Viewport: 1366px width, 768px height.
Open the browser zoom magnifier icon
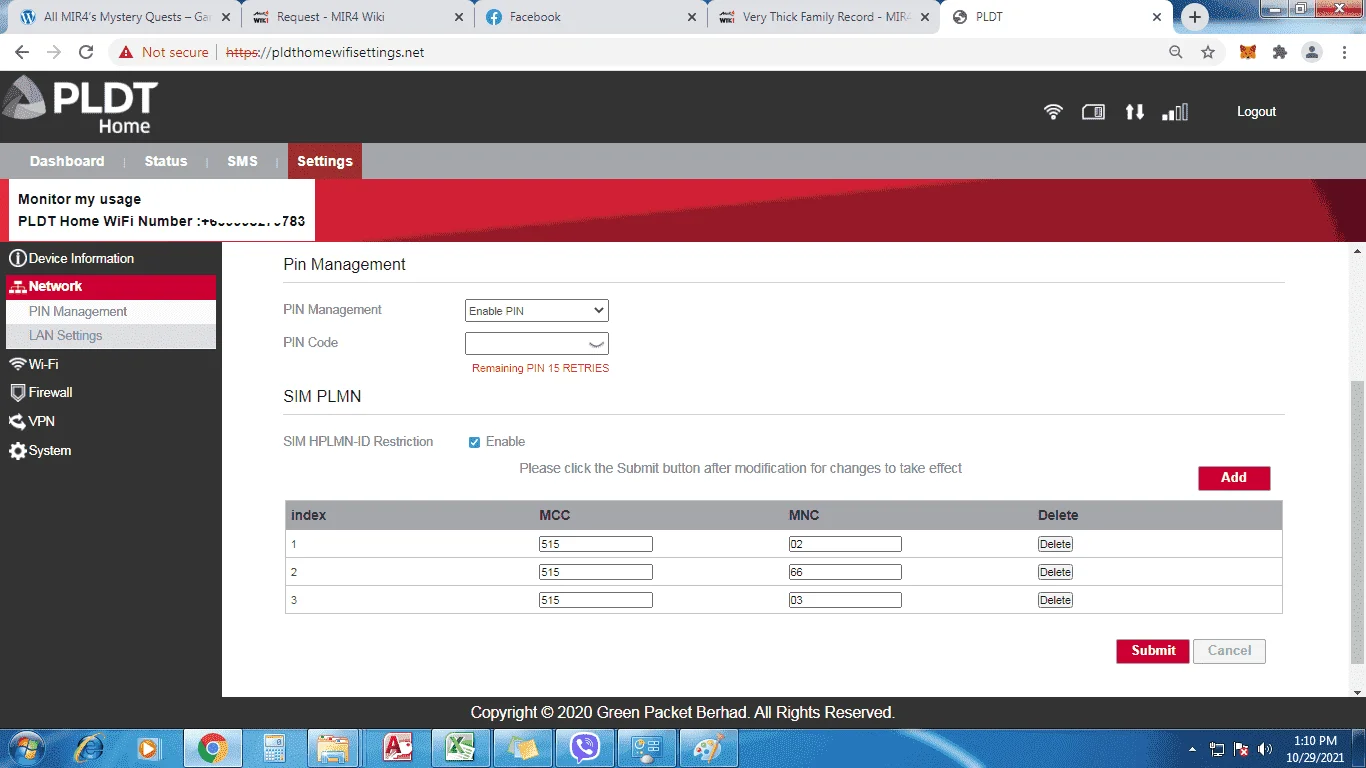1176,52
